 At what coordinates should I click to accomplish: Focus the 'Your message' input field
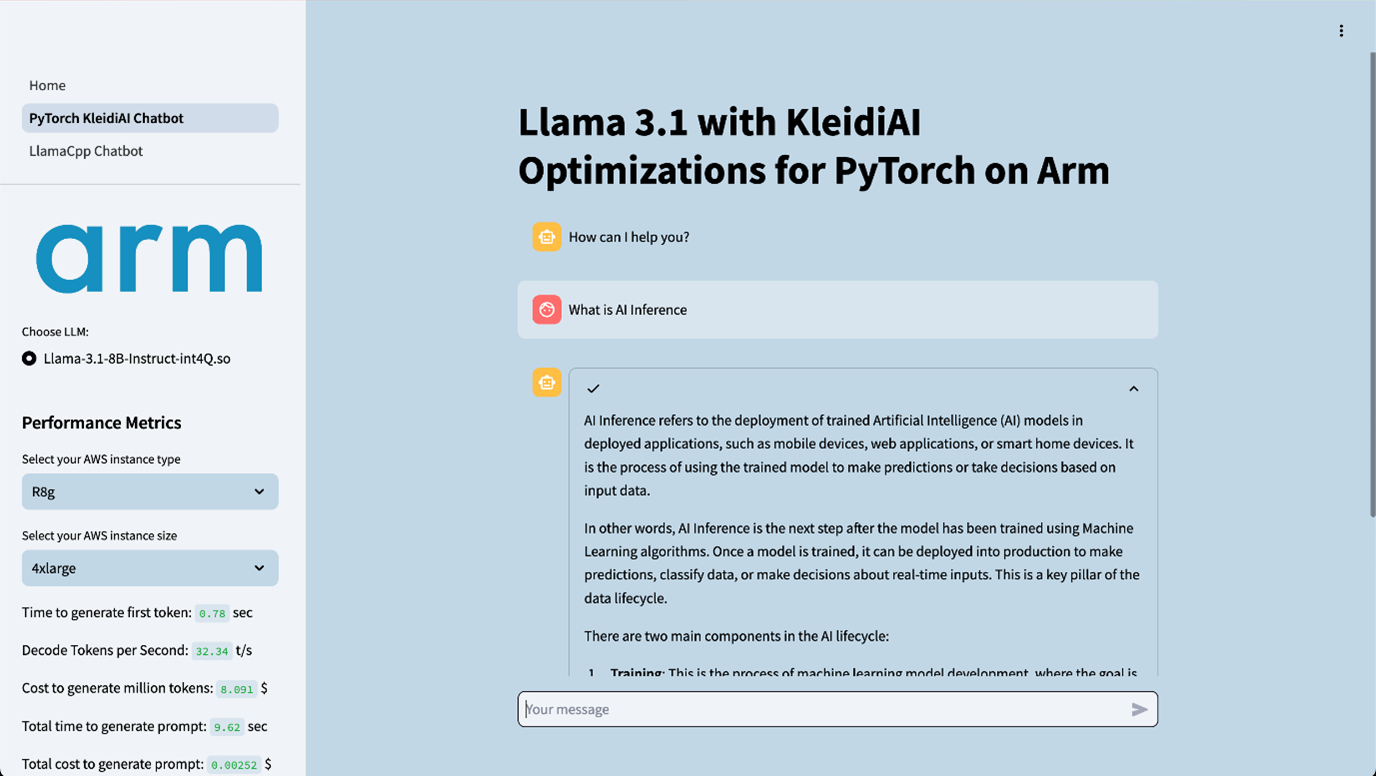pos(820,709)
